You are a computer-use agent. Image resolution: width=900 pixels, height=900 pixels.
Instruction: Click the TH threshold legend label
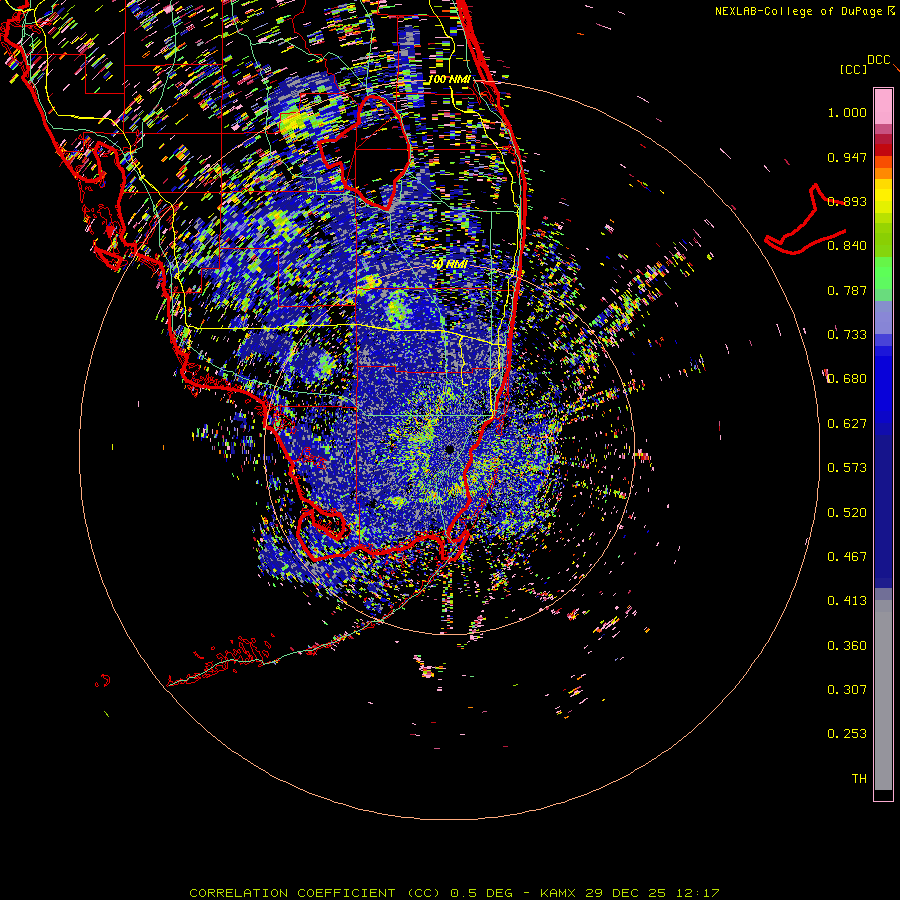coord(859,779)
